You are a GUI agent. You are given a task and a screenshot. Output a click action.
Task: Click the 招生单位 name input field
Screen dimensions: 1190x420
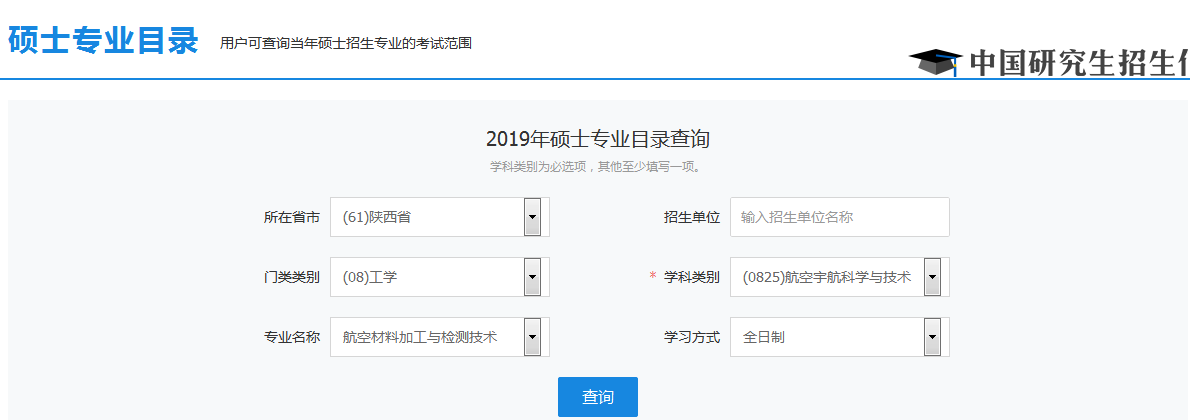(839, 217)
